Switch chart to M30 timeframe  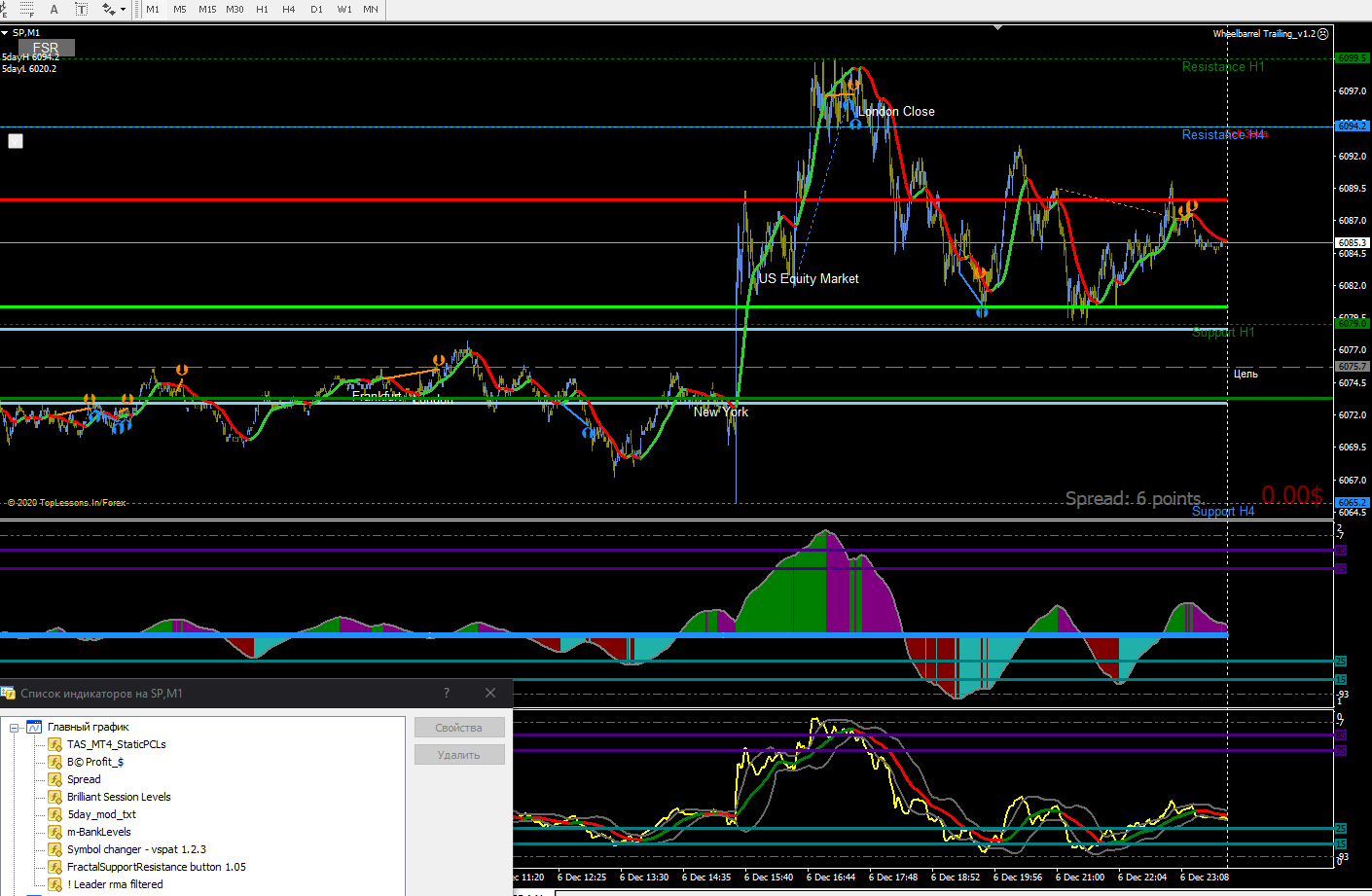click(235, 10)
